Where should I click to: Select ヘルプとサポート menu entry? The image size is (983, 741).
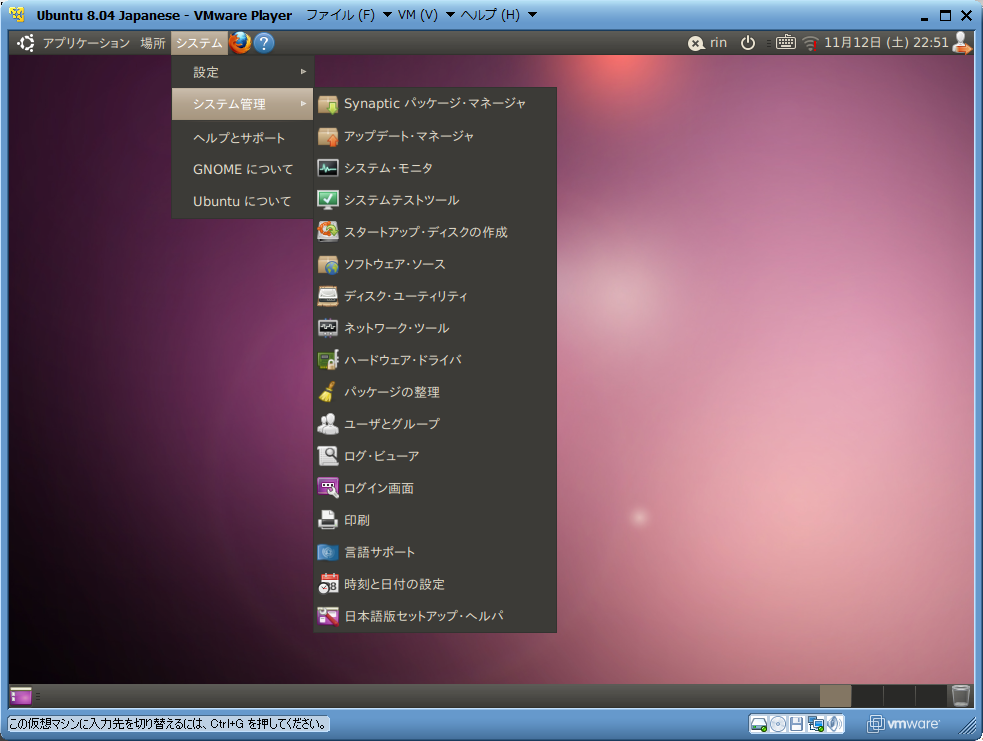point(243,138)
